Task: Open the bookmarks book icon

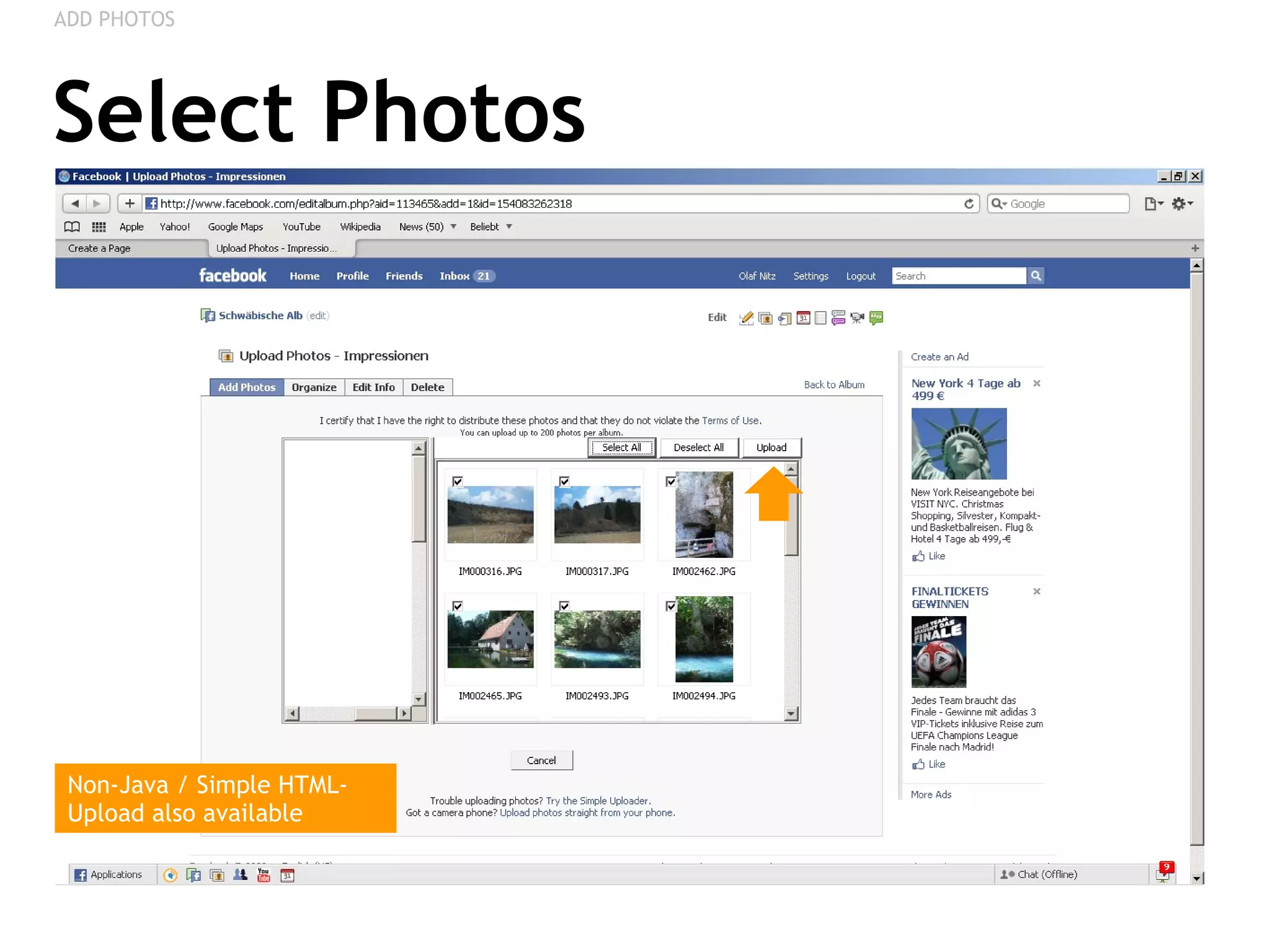Action: 72,227
